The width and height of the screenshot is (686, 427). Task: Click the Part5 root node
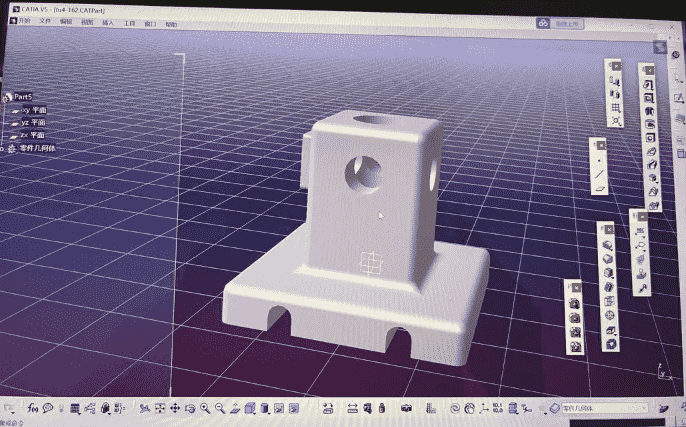[x=24, y=96]
